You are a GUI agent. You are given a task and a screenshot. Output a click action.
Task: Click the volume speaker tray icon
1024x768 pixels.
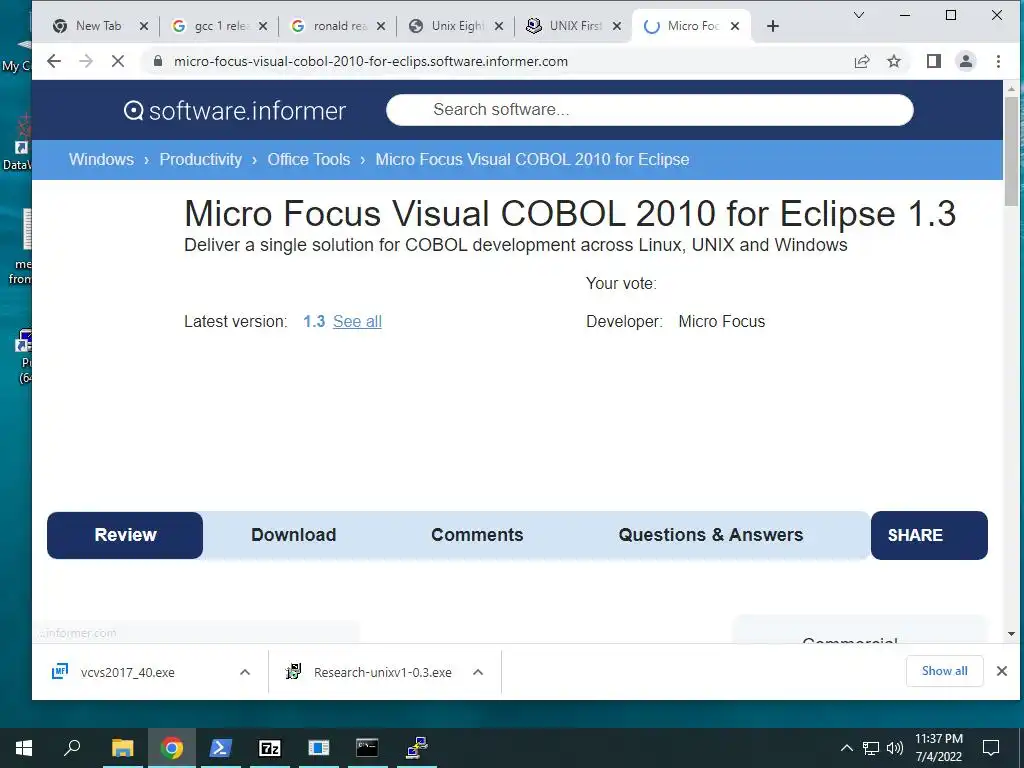(895, 748)
